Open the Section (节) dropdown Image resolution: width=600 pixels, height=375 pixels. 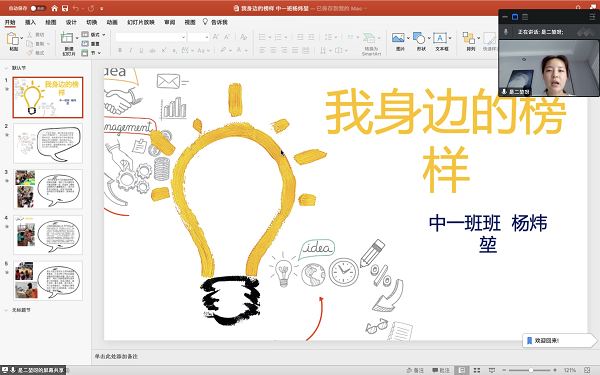tap(91, 53)
